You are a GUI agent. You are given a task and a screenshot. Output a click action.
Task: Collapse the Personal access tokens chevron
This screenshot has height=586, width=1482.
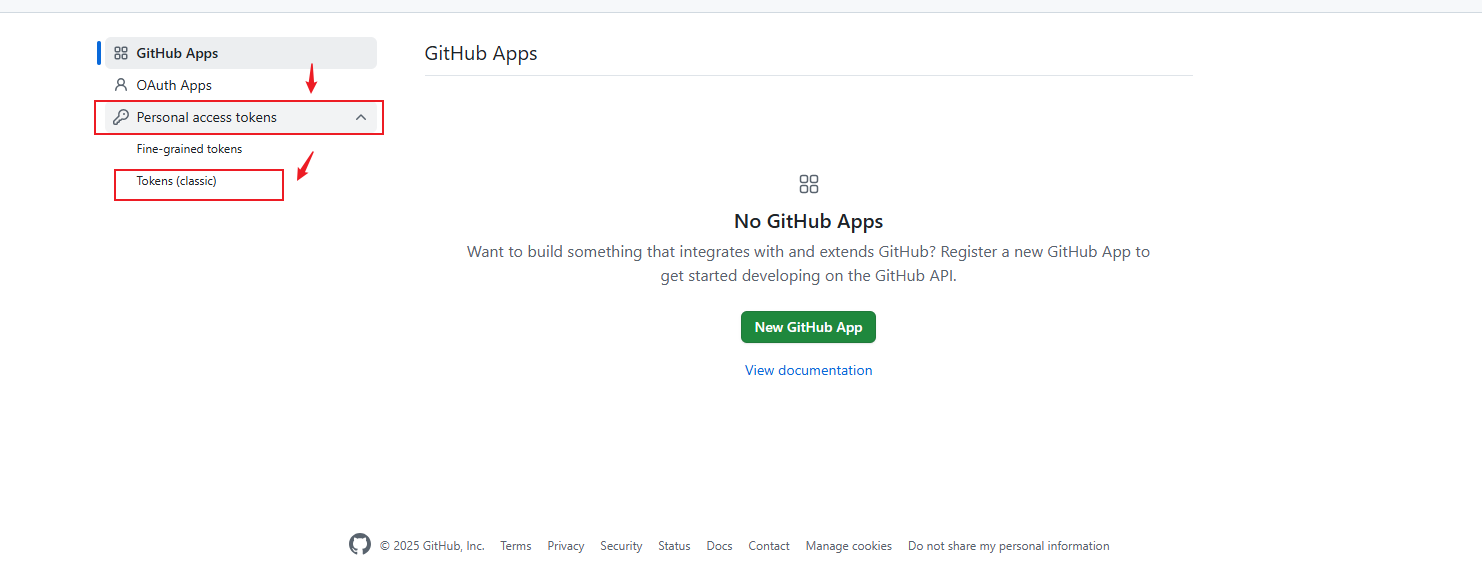click(x=361, y=117)
